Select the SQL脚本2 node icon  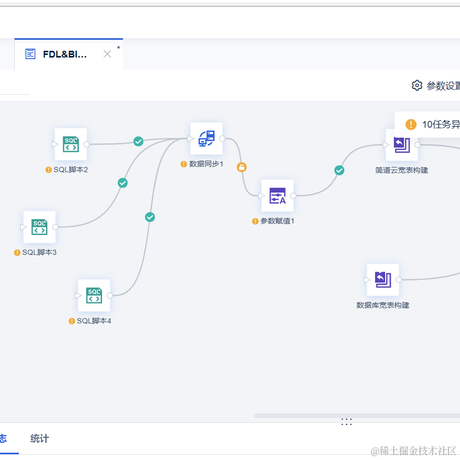(71, 144)
